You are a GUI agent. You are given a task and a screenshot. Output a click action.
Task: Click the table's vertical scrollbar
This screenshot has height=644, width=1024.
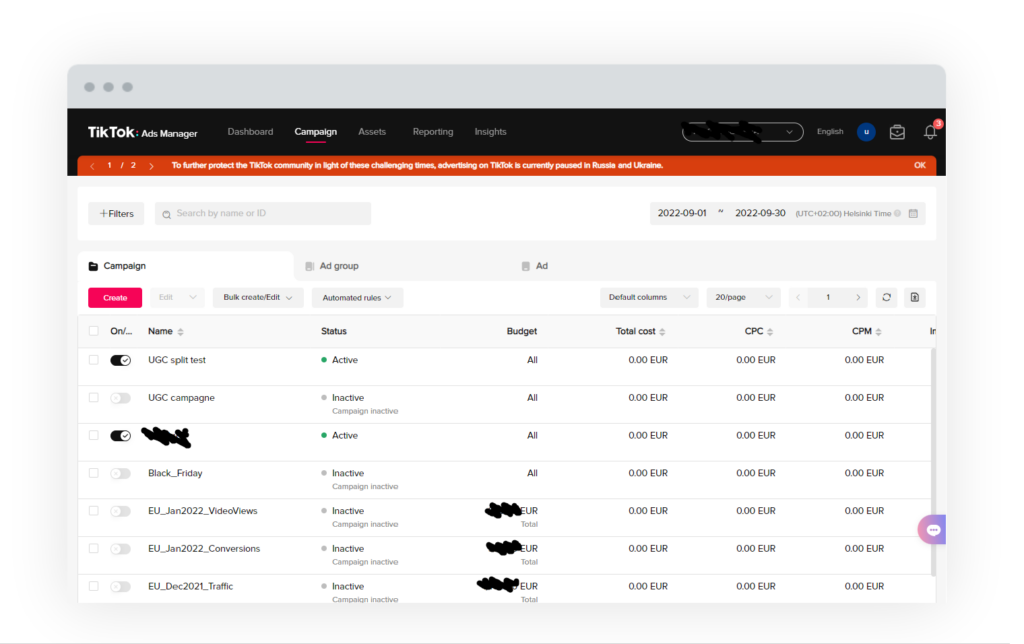pos(933,462)
